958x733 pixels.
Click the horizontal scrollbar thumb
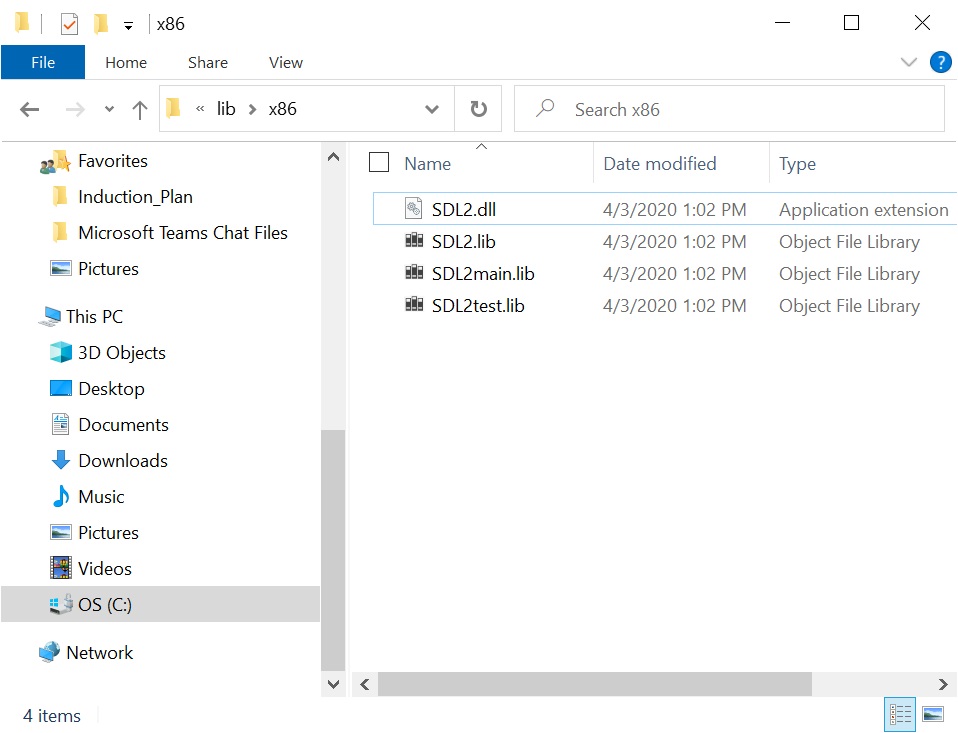pos(594,684)
